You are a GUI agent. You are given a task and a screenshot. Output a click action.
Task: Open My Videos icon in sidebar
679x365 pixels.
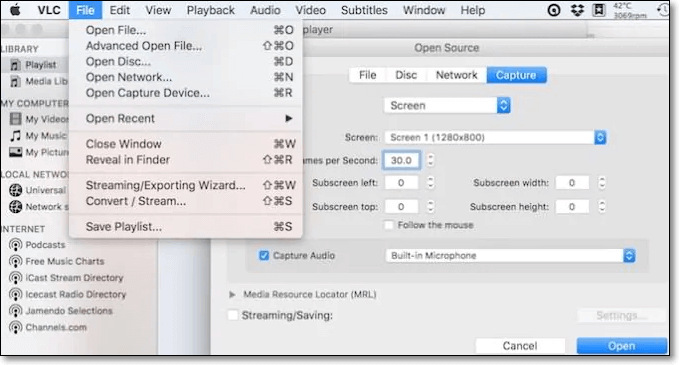click(x=16, y=119)
